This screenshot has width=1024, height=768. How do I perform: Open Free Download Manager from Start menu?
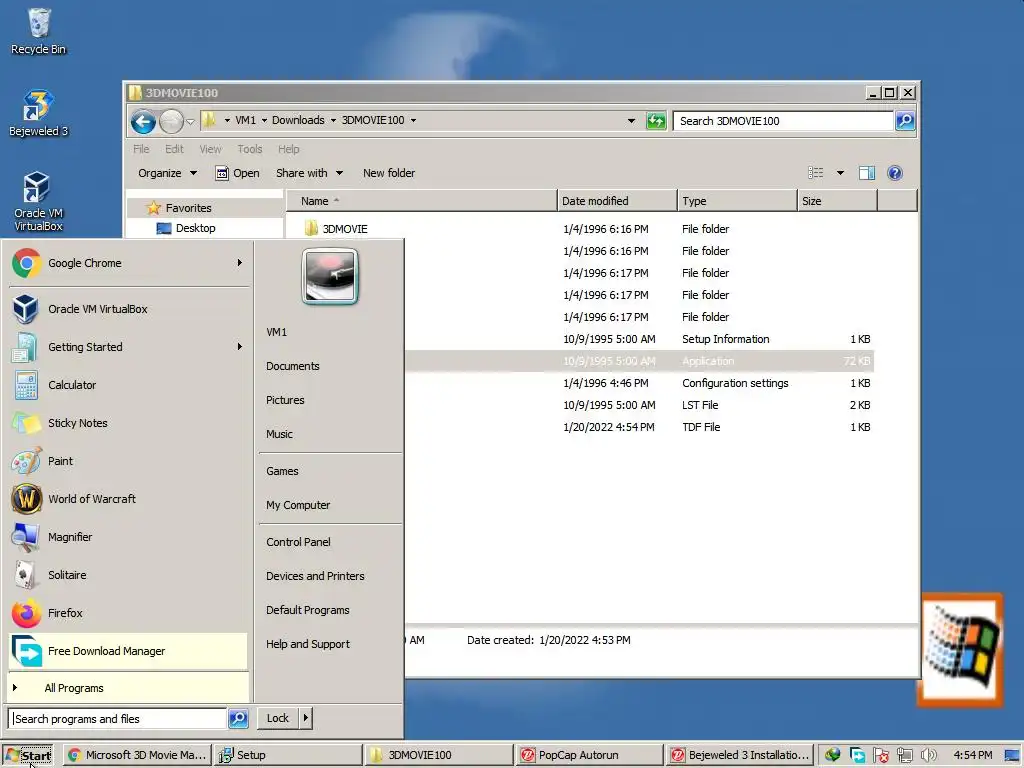click(x=129, y=651)
